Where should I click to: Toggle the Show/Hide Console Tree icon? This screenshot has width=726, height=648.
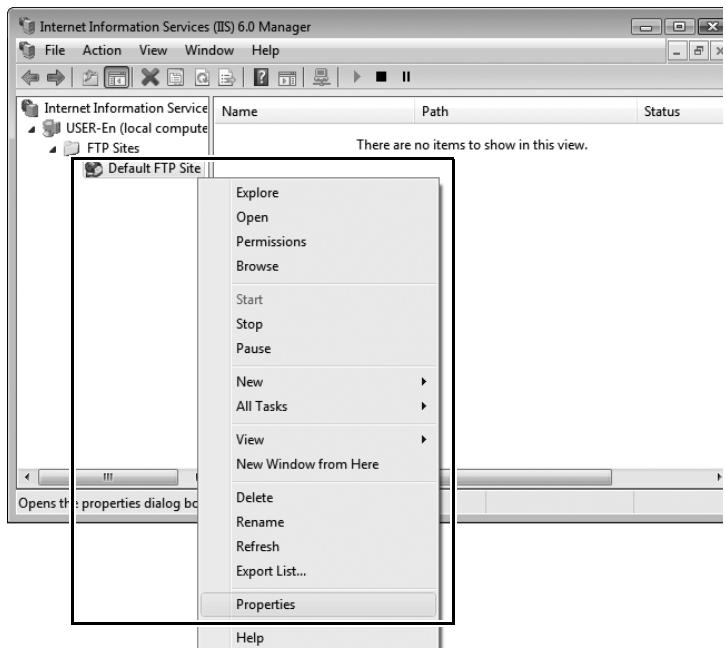[x=116, y=77]
